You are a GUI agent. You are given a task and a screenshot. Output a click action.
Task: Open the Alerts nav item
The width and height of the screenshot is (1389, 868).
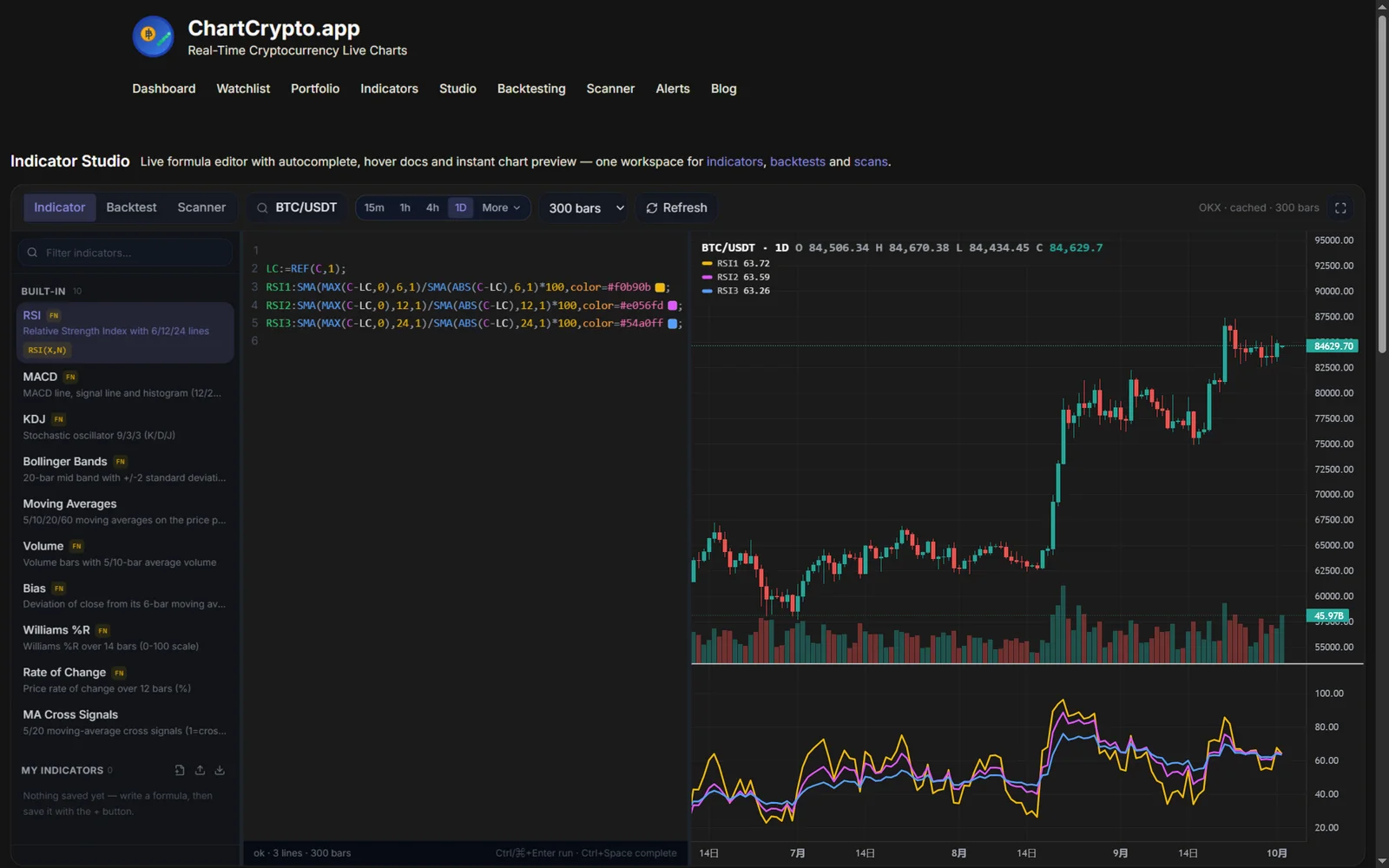click(x=673, y=89)
